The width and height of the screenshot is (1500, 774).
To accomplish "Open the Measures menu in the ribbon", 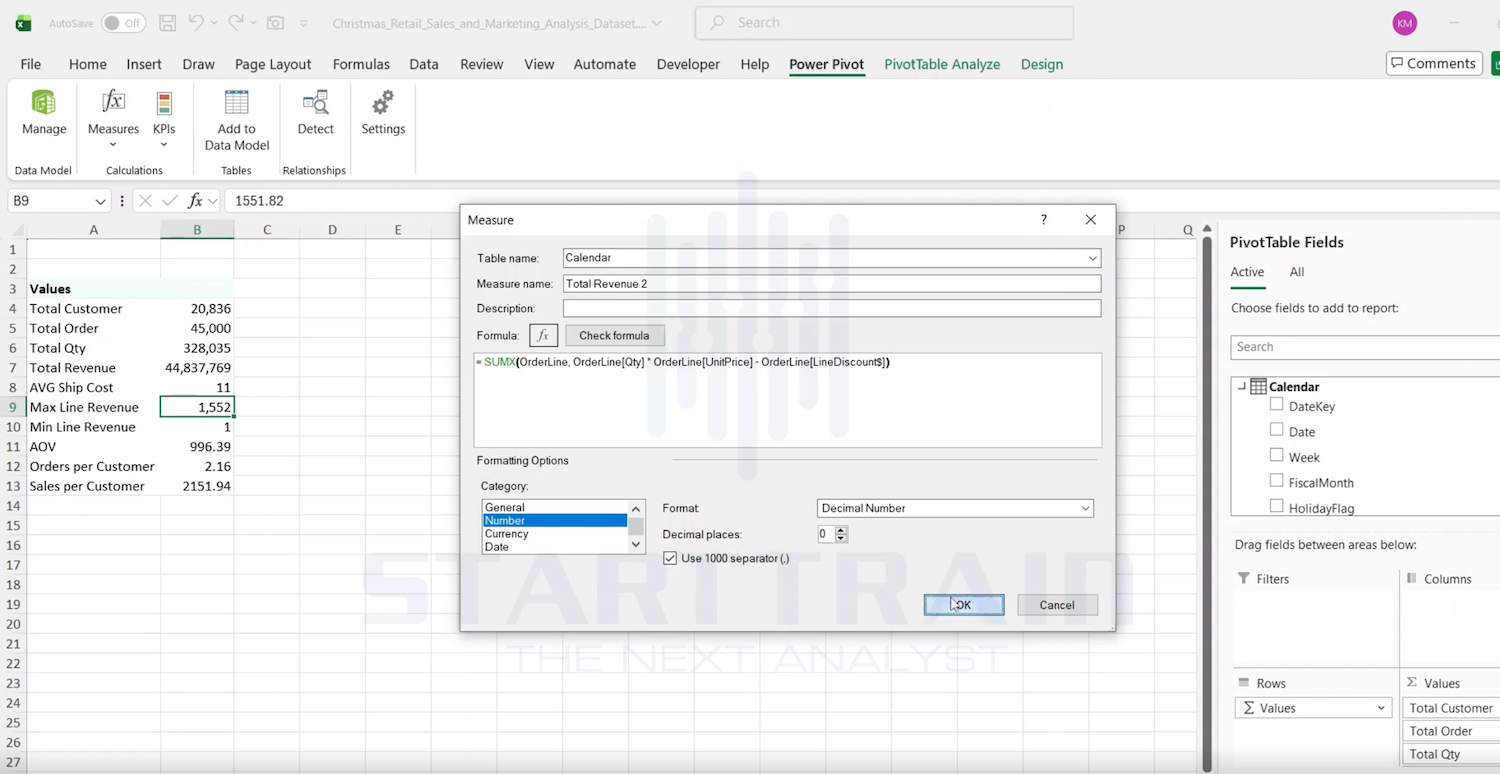I will coord(113,119).
